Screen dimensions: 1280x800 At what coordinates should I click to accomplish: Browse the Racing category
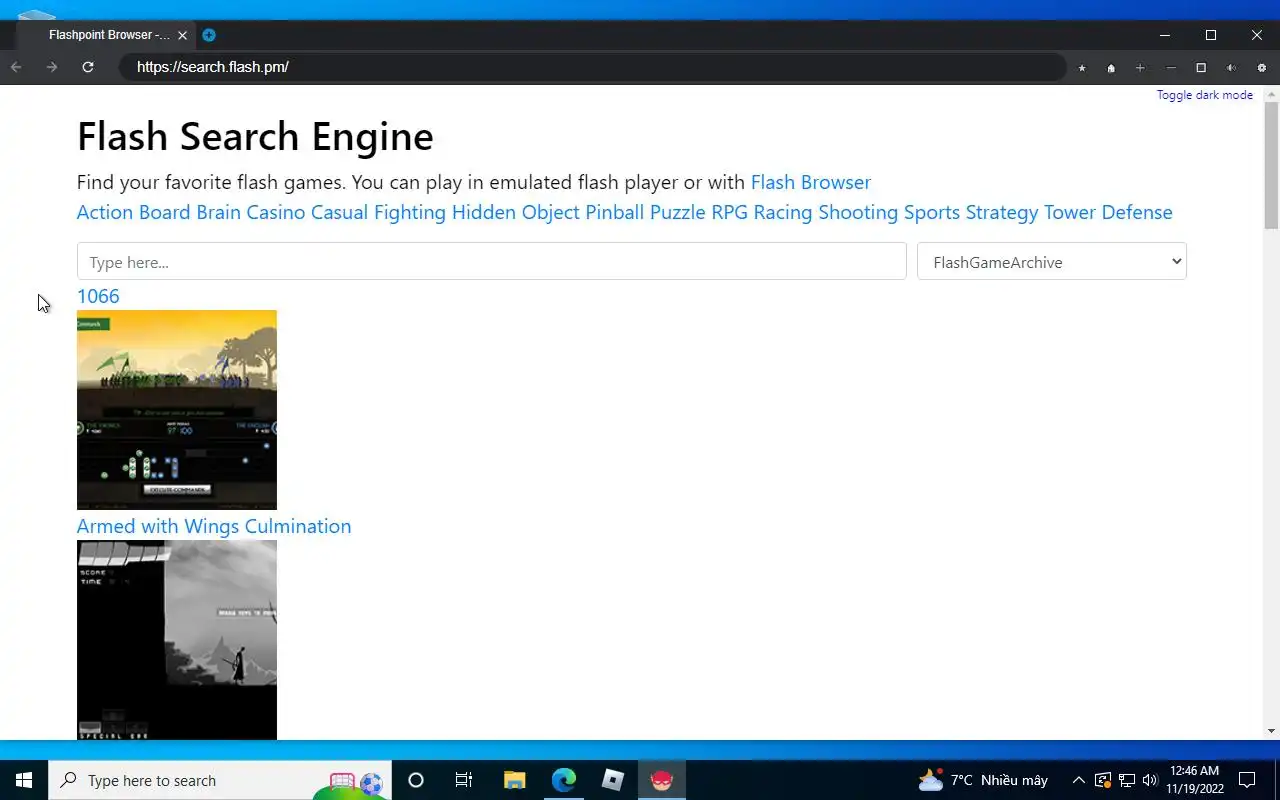[x=783, y=212]
